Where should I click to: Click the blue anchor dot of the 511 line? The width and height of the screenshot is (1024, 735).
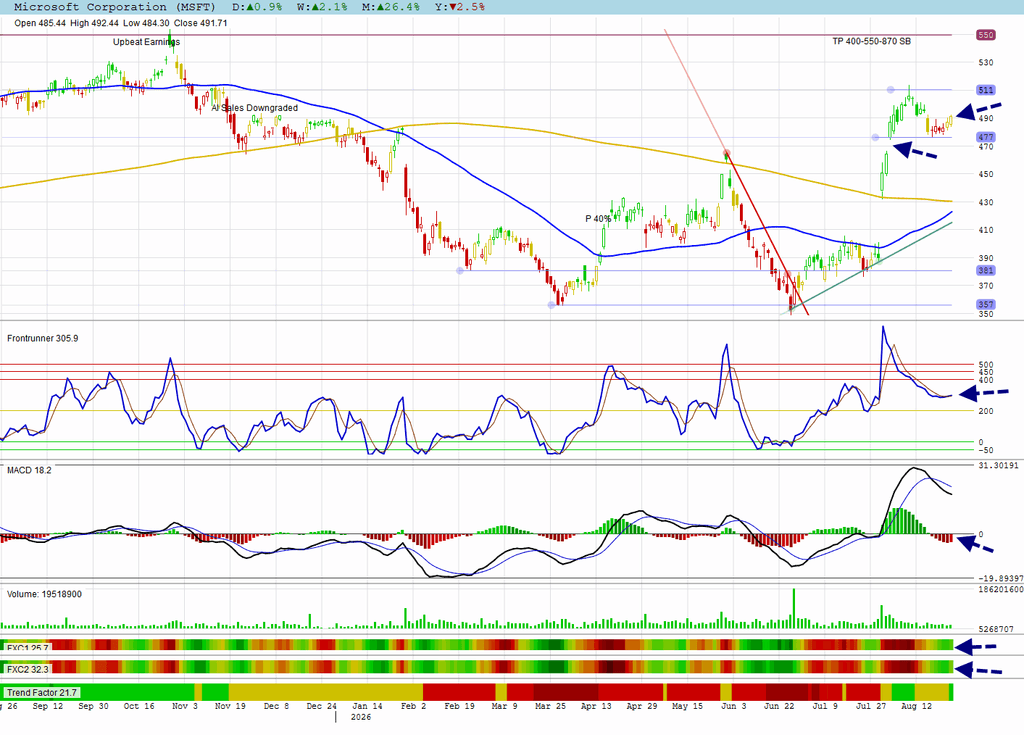tap(890, 90)
